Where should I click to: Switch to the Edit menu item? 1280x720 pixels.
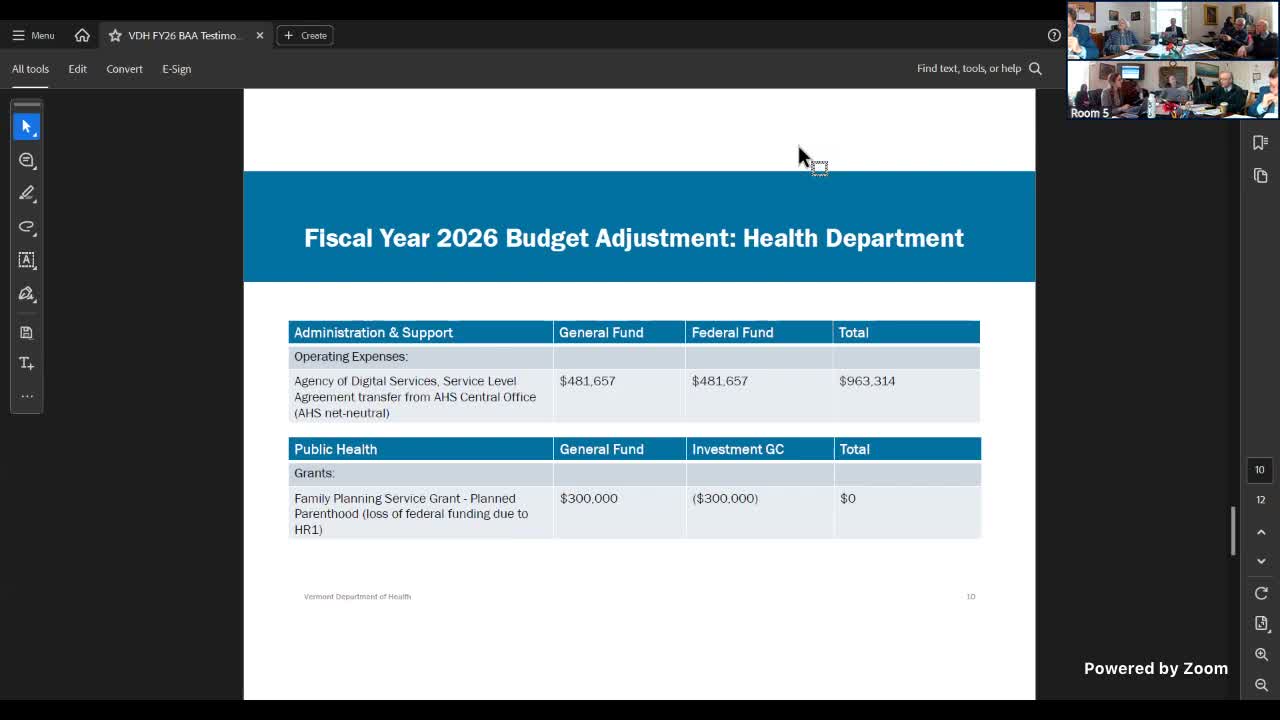pyautogui.click(x=77, y=69)
